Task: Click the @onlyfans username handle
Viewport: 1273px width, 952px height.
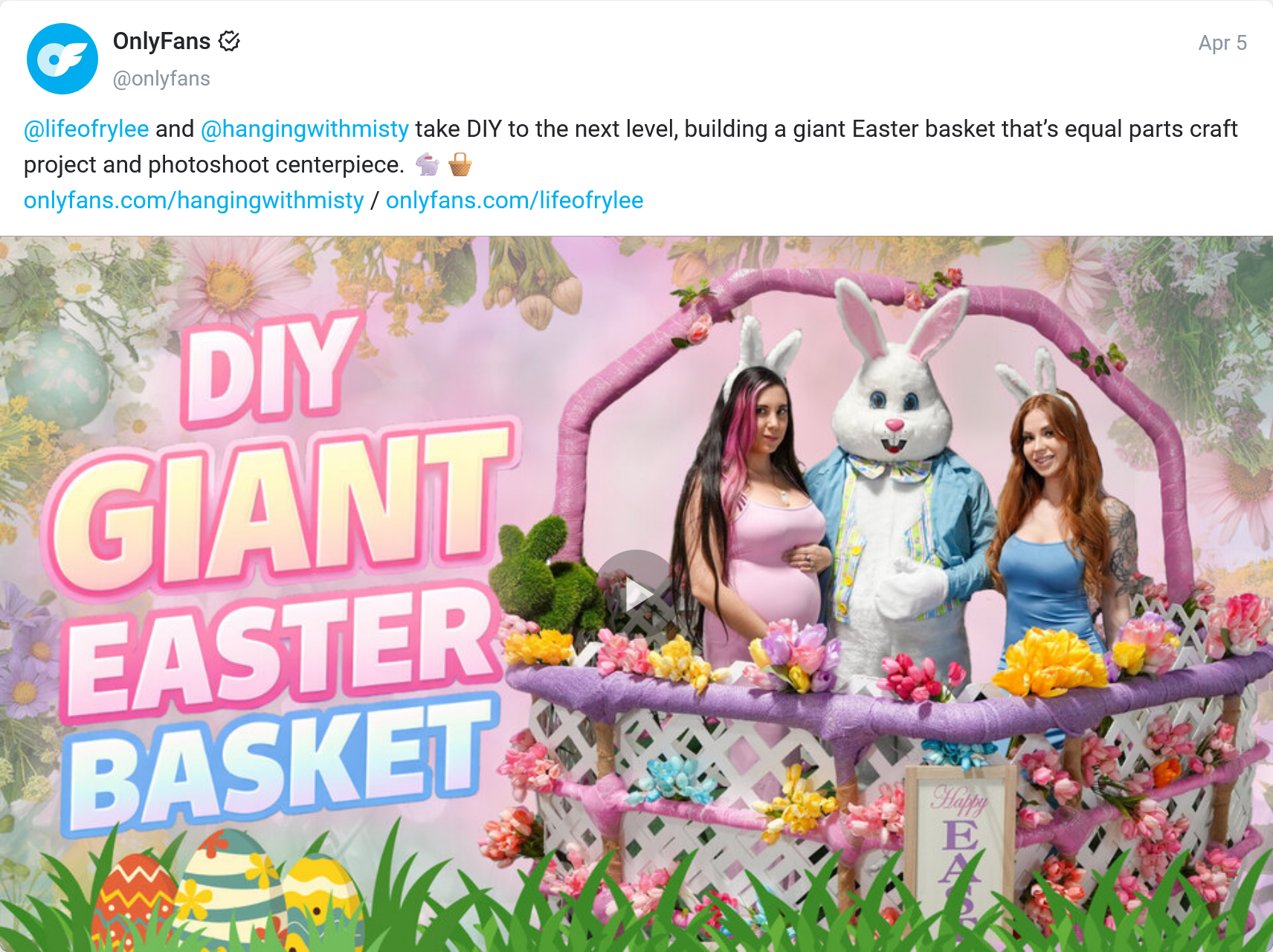Action: (x=161, y=79)
